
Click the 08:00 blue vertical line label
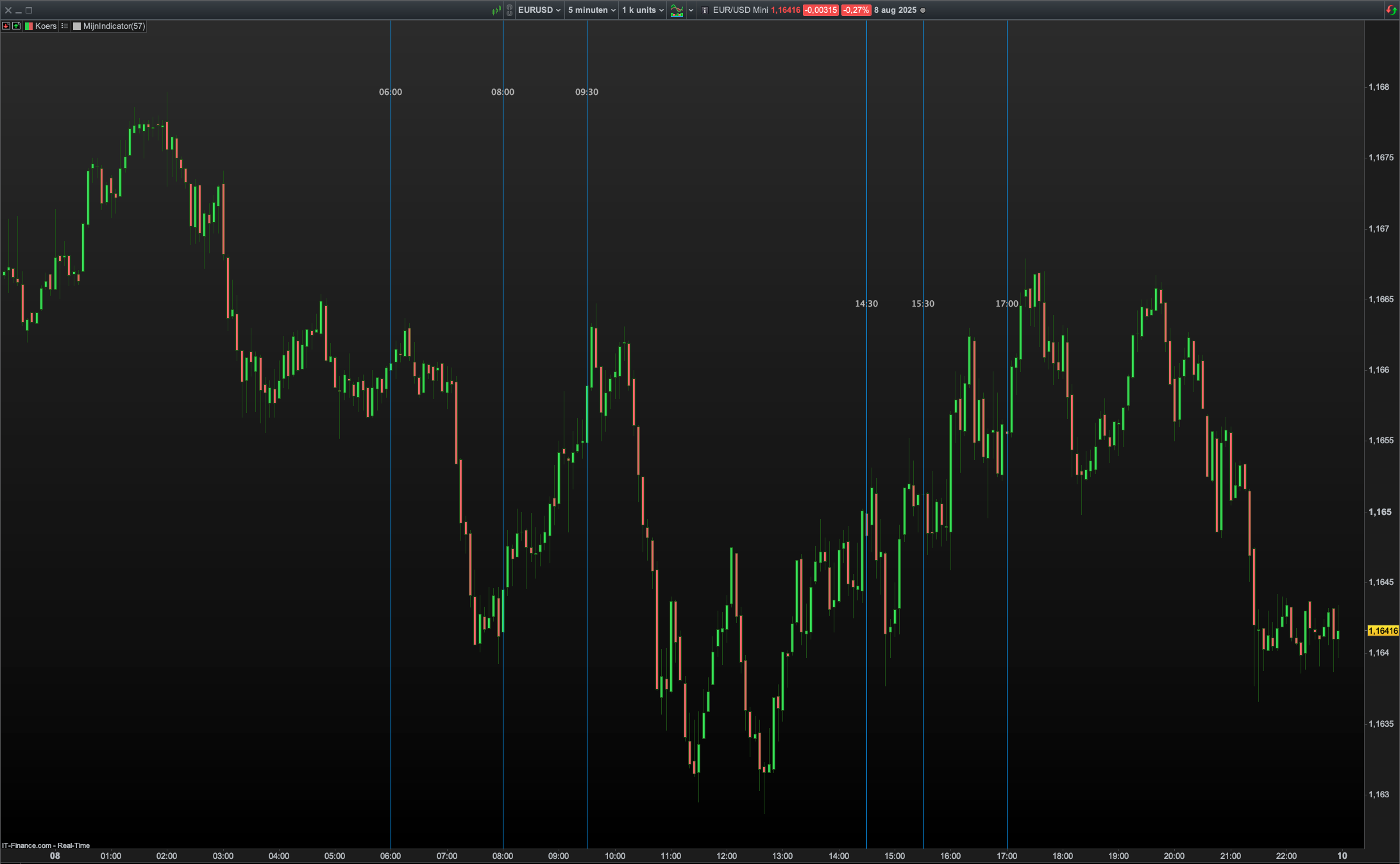[503, 92]
